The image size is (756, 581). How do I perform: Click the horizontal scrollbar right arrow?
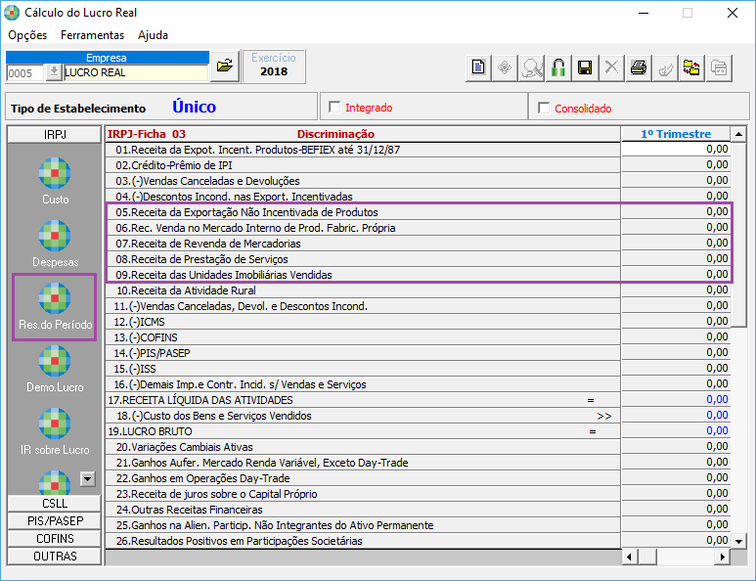click(x=722, y=557)
